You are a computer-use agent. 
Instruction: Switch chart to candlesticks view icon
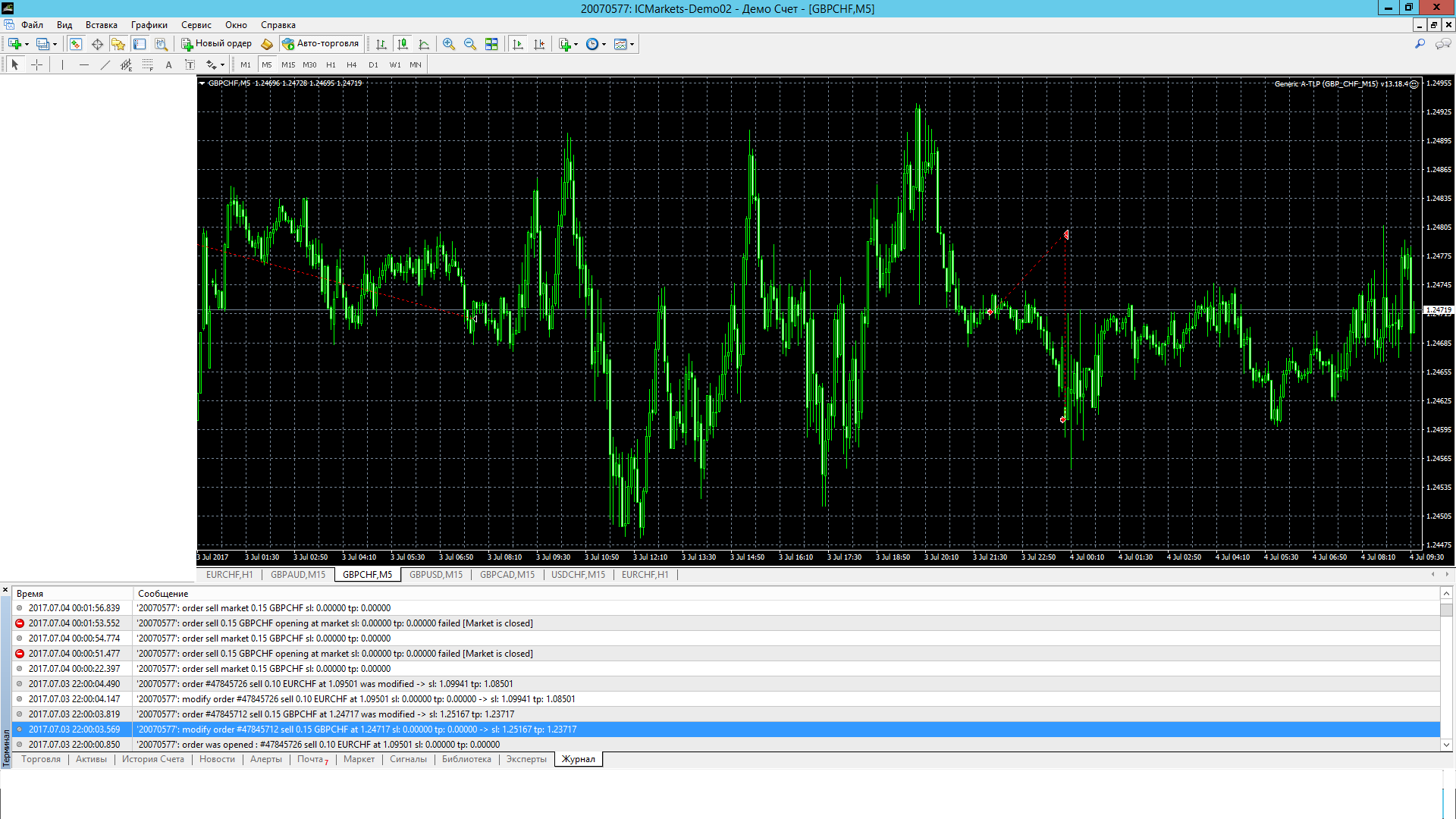pos(403,44)
